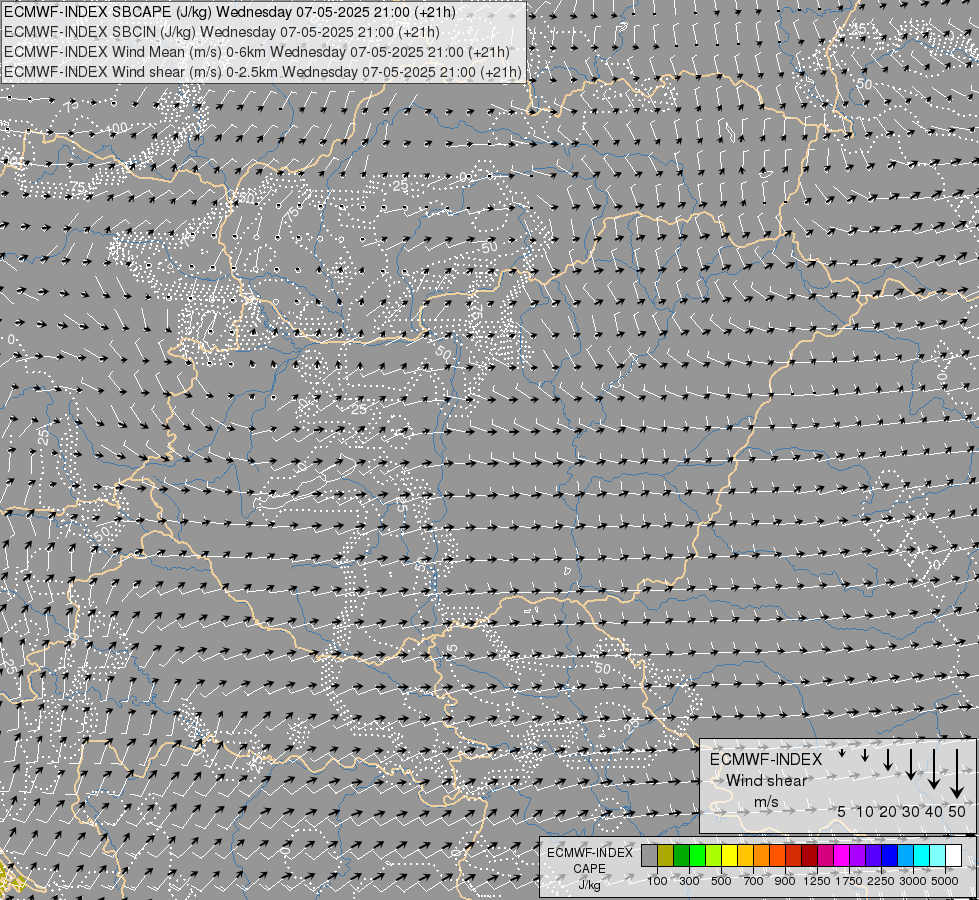Pick the pink-magenta swatch right of 1250
Image resolution: width=979 pixels, height=900 pixels.
825,855
